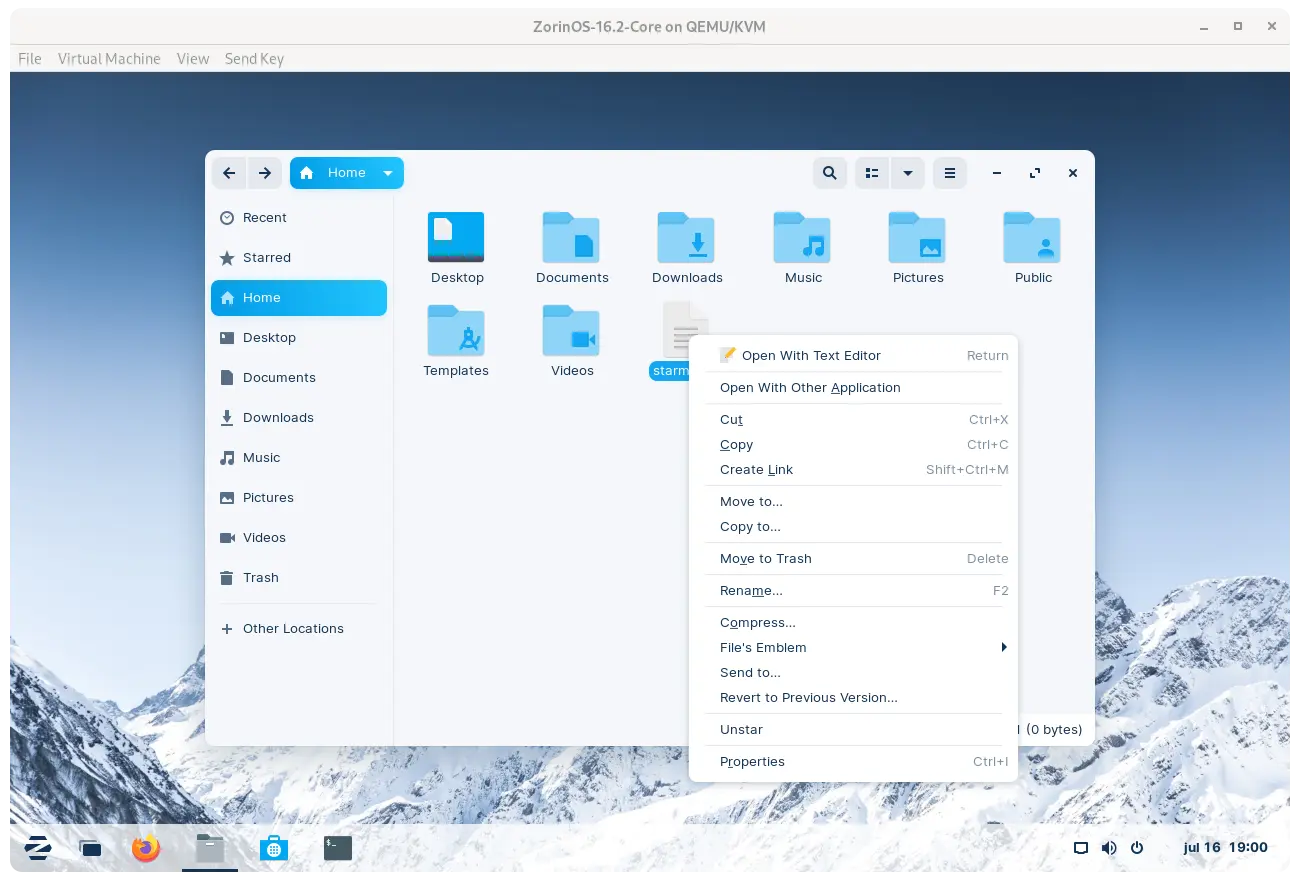Select the Pictures folder icon
Viewport: 1300px width, 882px height.
coord(917,237)
